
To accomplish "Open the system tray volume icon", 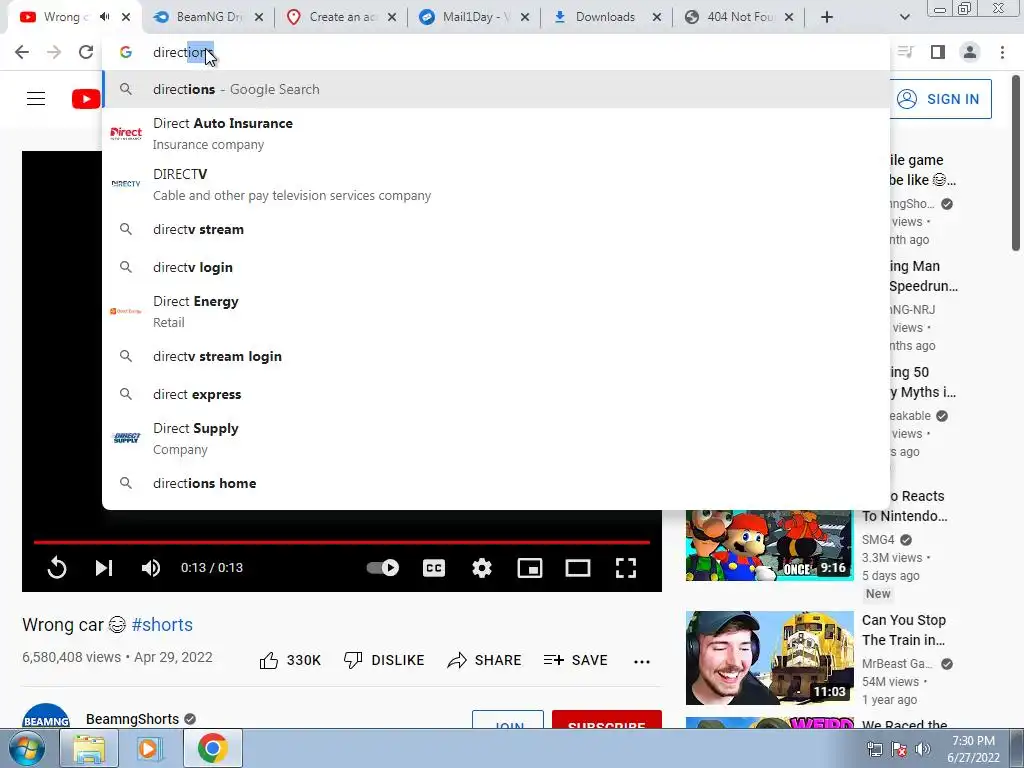I will (x=922, y=749).
